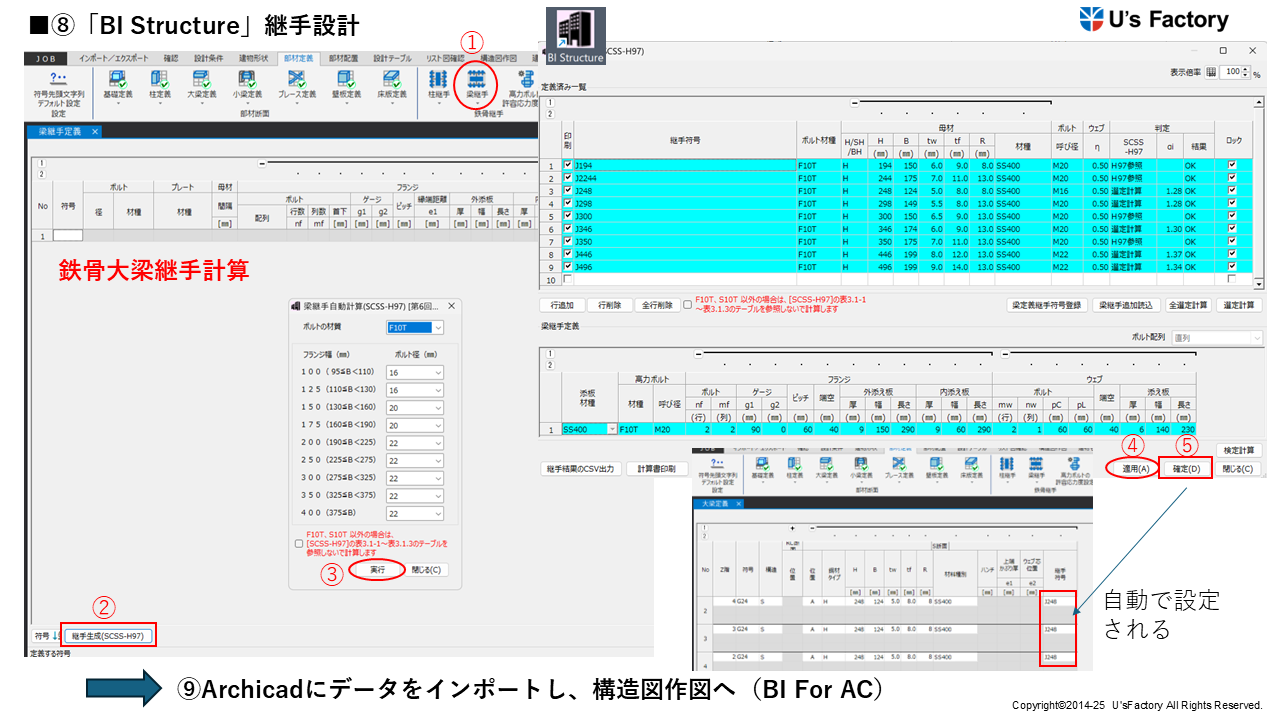Click the 梁継手 icon in the ribbon
Viewport: 1280px width, 720px height.
tap(476, 82)
